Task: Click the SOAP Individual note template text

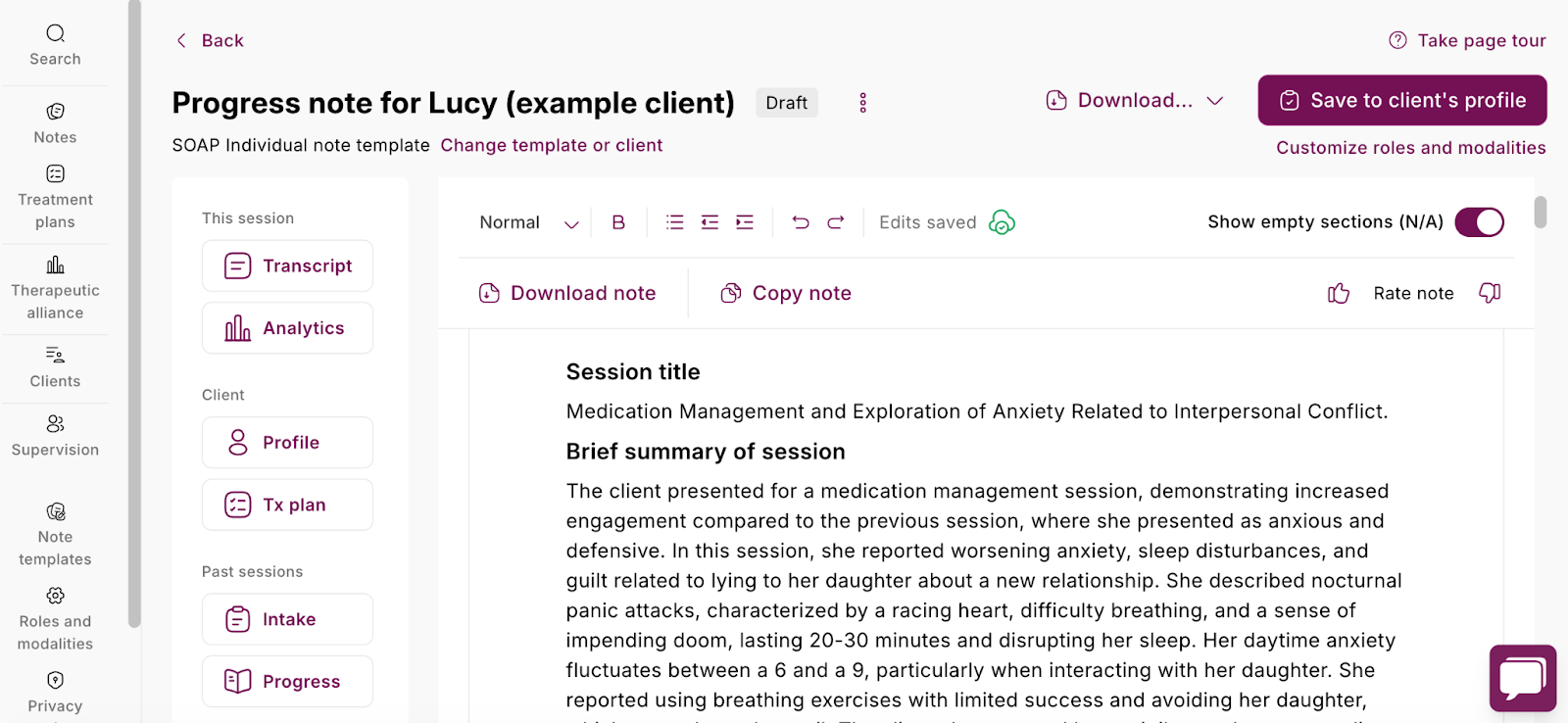Action: [x=301, y=145]
